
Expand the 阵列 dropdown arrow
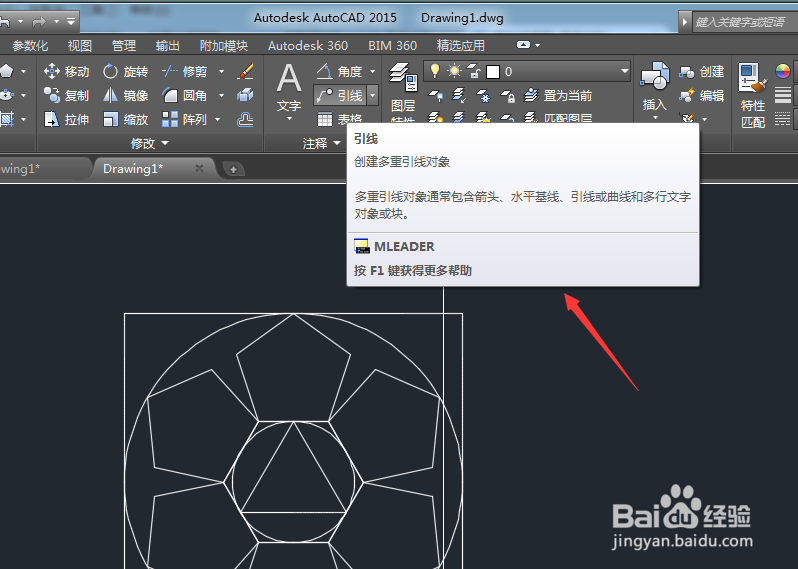[218, 120]
